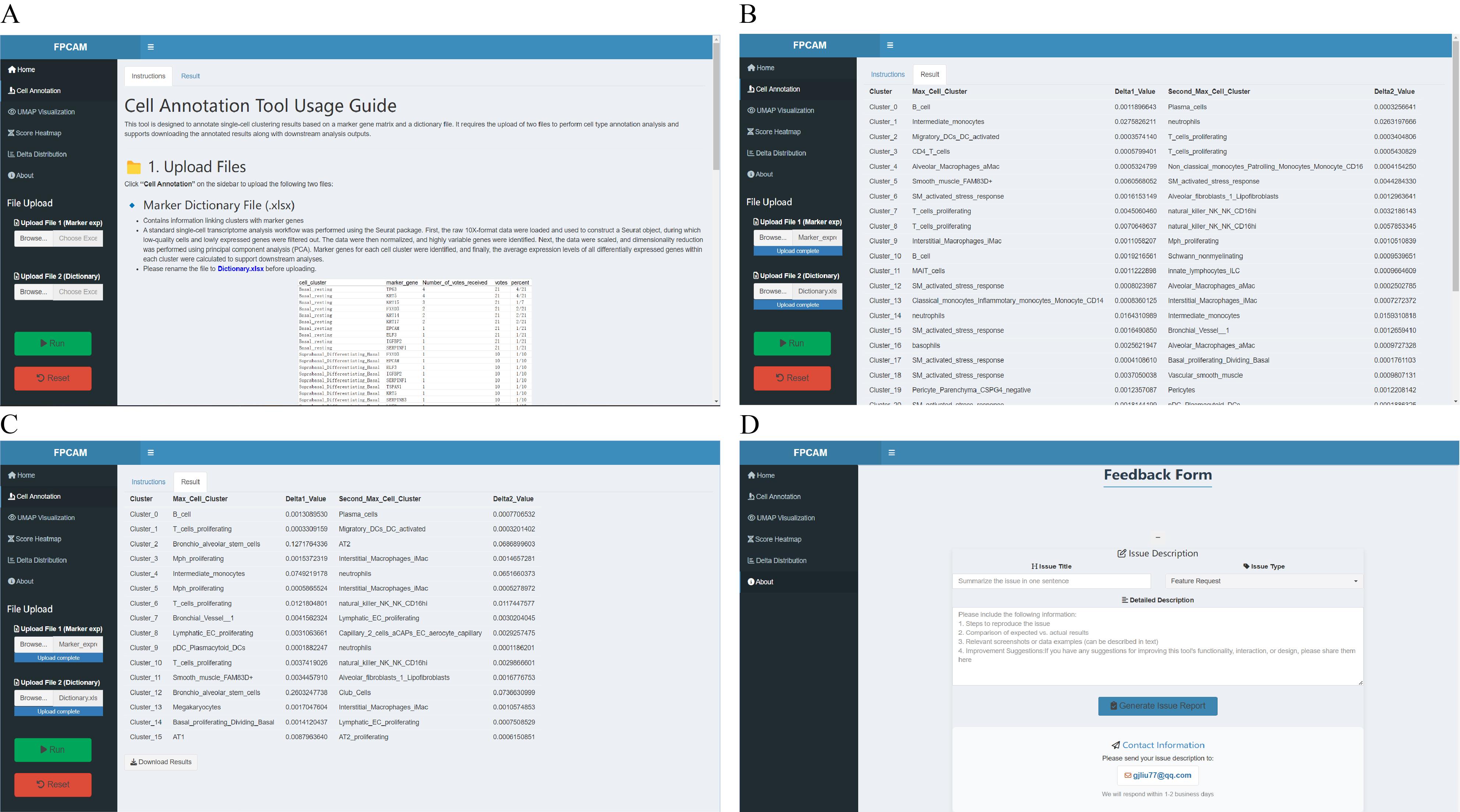
Task: Click the Cell Annotation microscope icon in panel D
Action: point(751,497)
